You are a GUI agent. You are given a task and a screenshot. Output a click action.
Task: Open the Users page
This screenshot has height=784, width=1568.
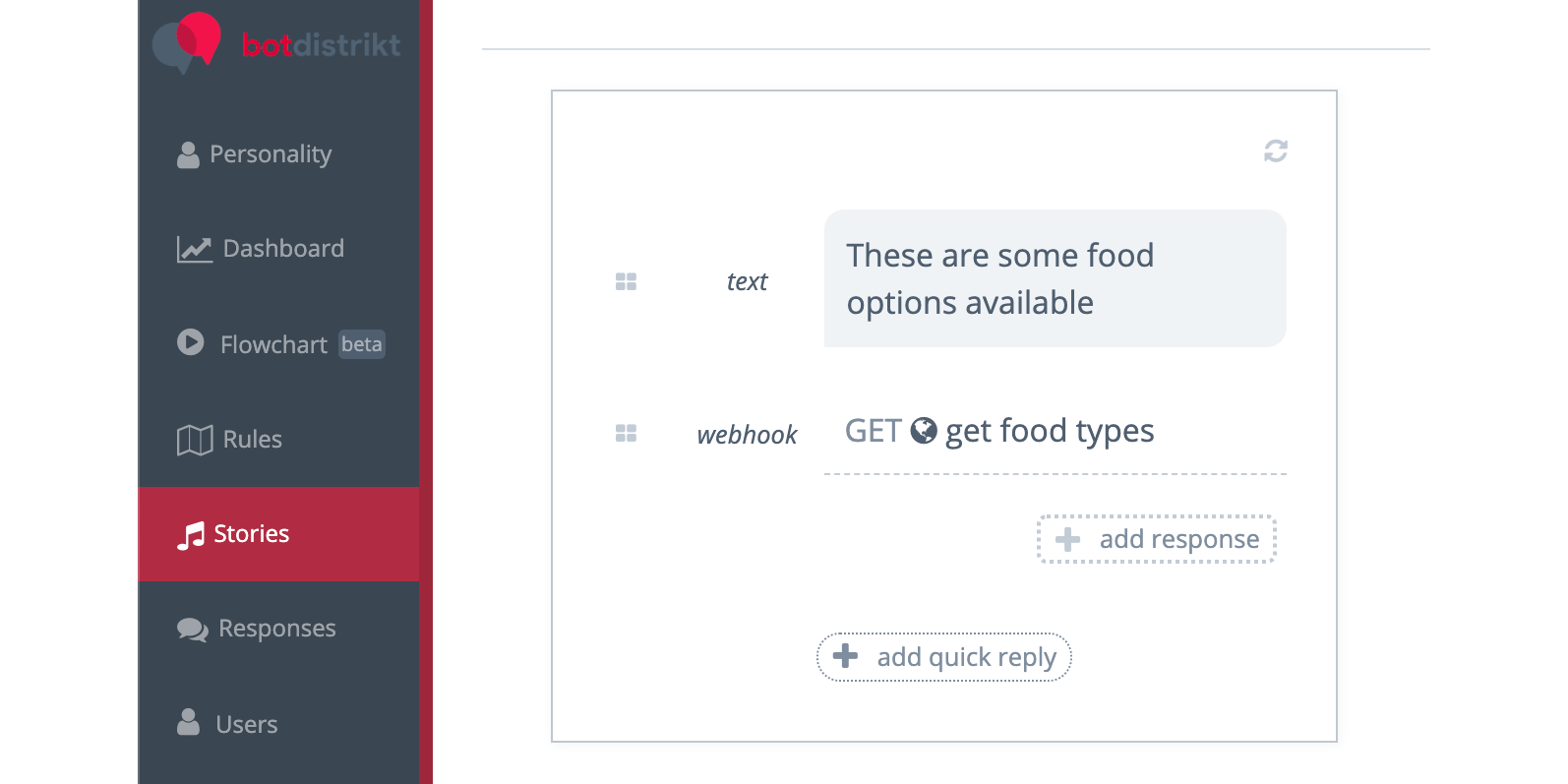coord(246,724)
